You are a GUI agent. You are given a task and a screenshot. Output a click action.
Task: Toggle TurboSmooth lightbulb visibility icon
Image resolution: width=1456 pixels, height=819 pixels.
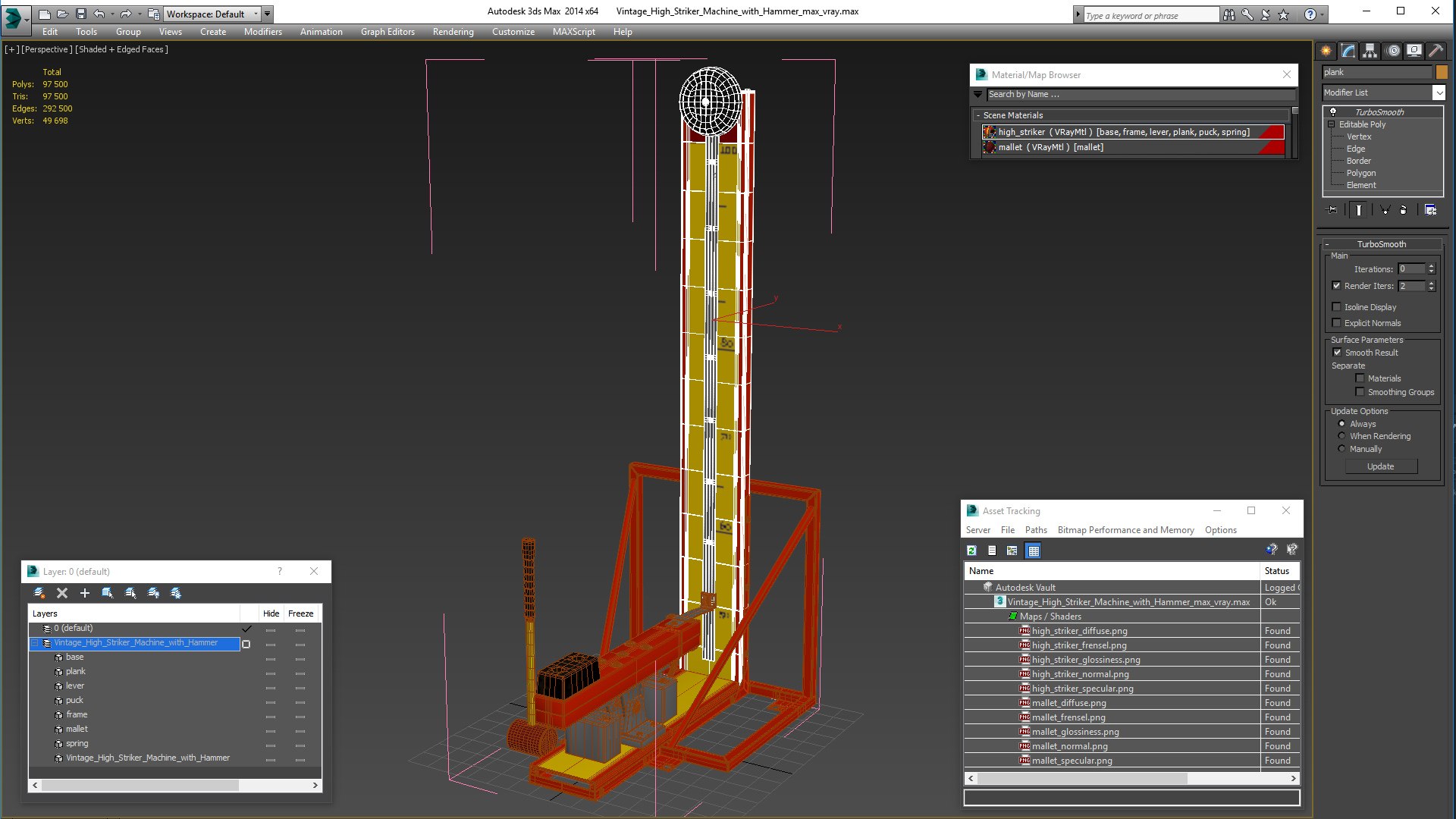[1333, 112]
